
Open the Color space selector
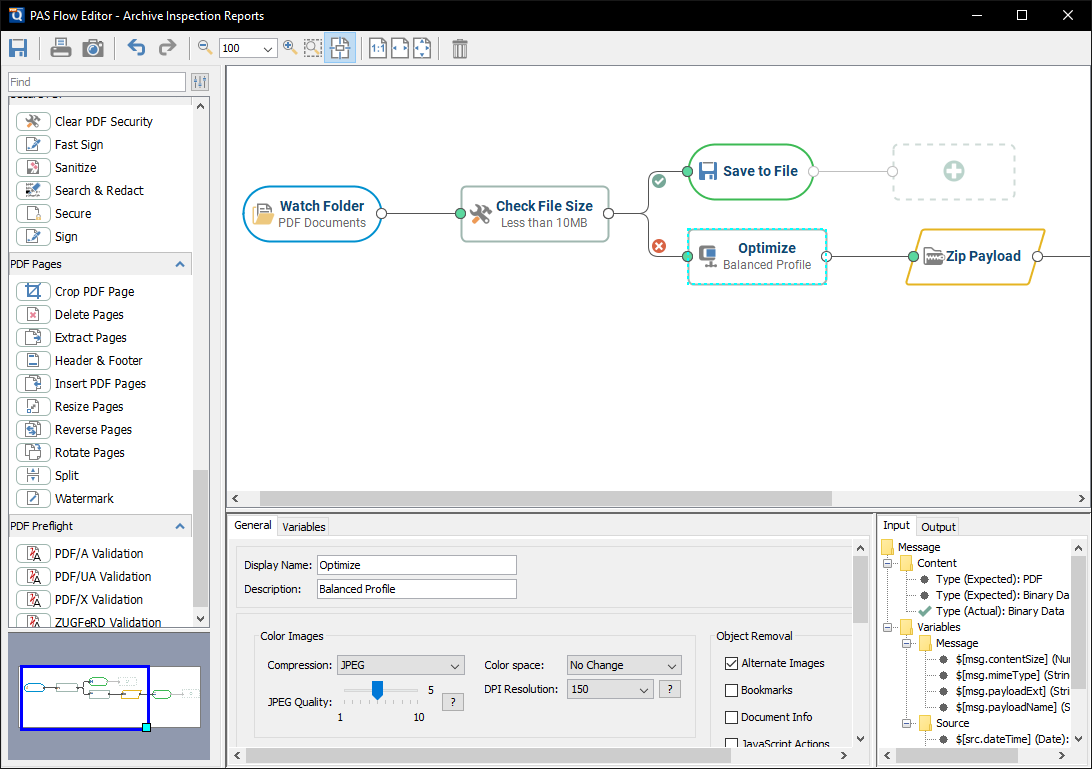click(x=623, y=664)
